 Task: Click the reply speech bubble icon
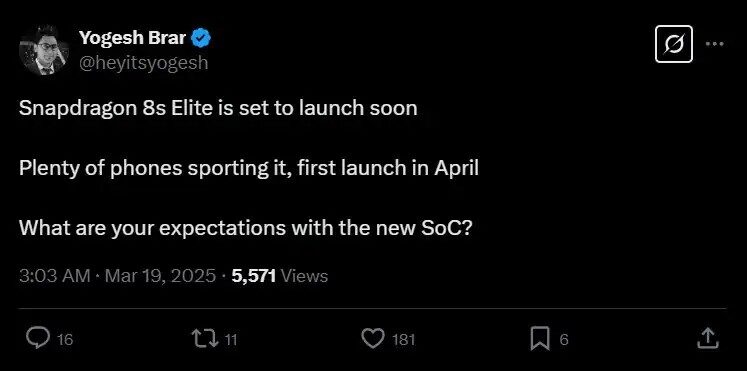pos(36,339)
